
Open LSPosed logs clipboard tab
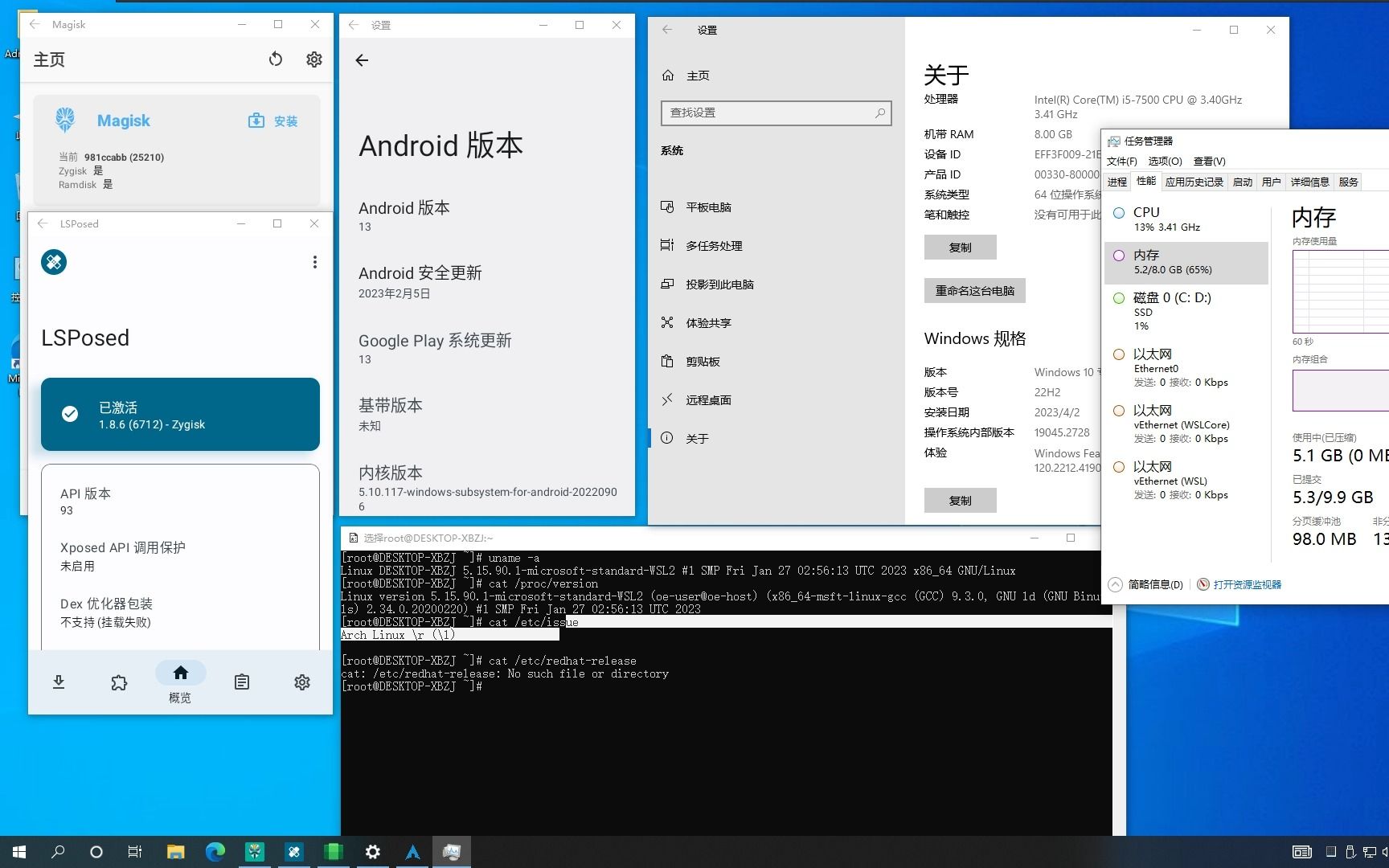coord(241,682)
